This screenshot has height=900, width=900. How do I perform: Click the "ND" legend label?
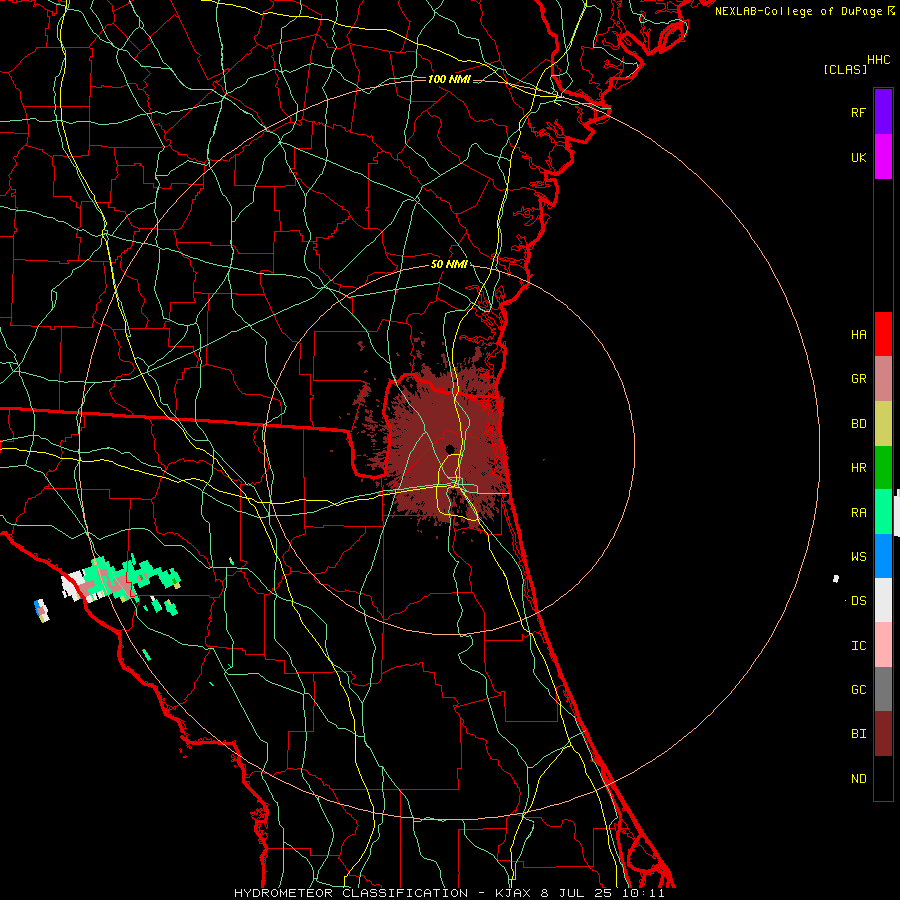point(858,779)
